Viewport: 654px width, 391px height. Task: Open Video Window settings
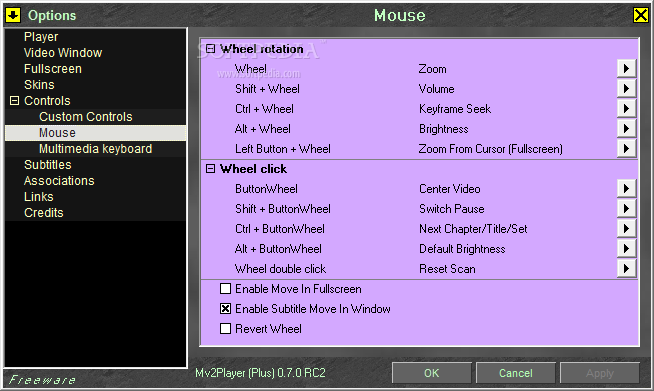63,53
